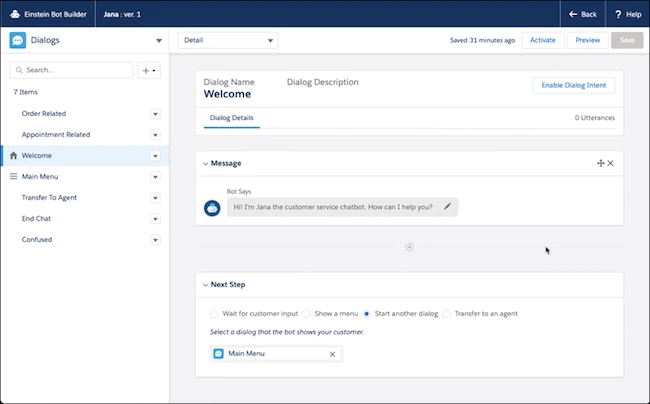The image size is (650, 404).
Task: Click the Dialogs chat bubble icon
Action: pyautogui.click(x=17, y=40)
